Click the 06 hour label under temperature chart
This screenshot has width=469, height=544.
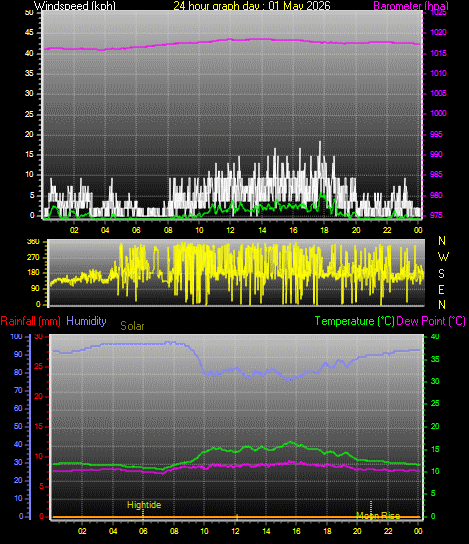pos(143,531)
